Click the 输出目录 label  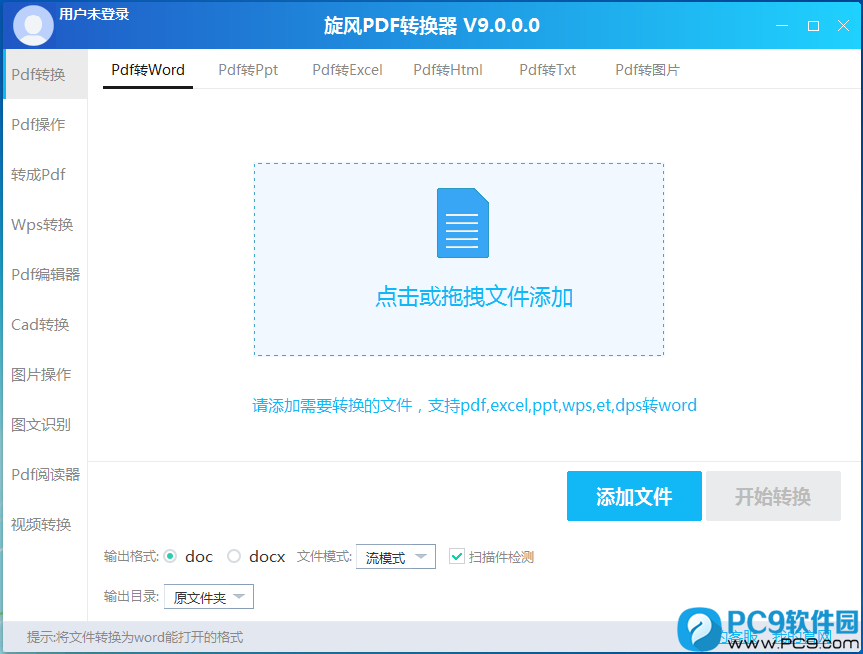131,596
